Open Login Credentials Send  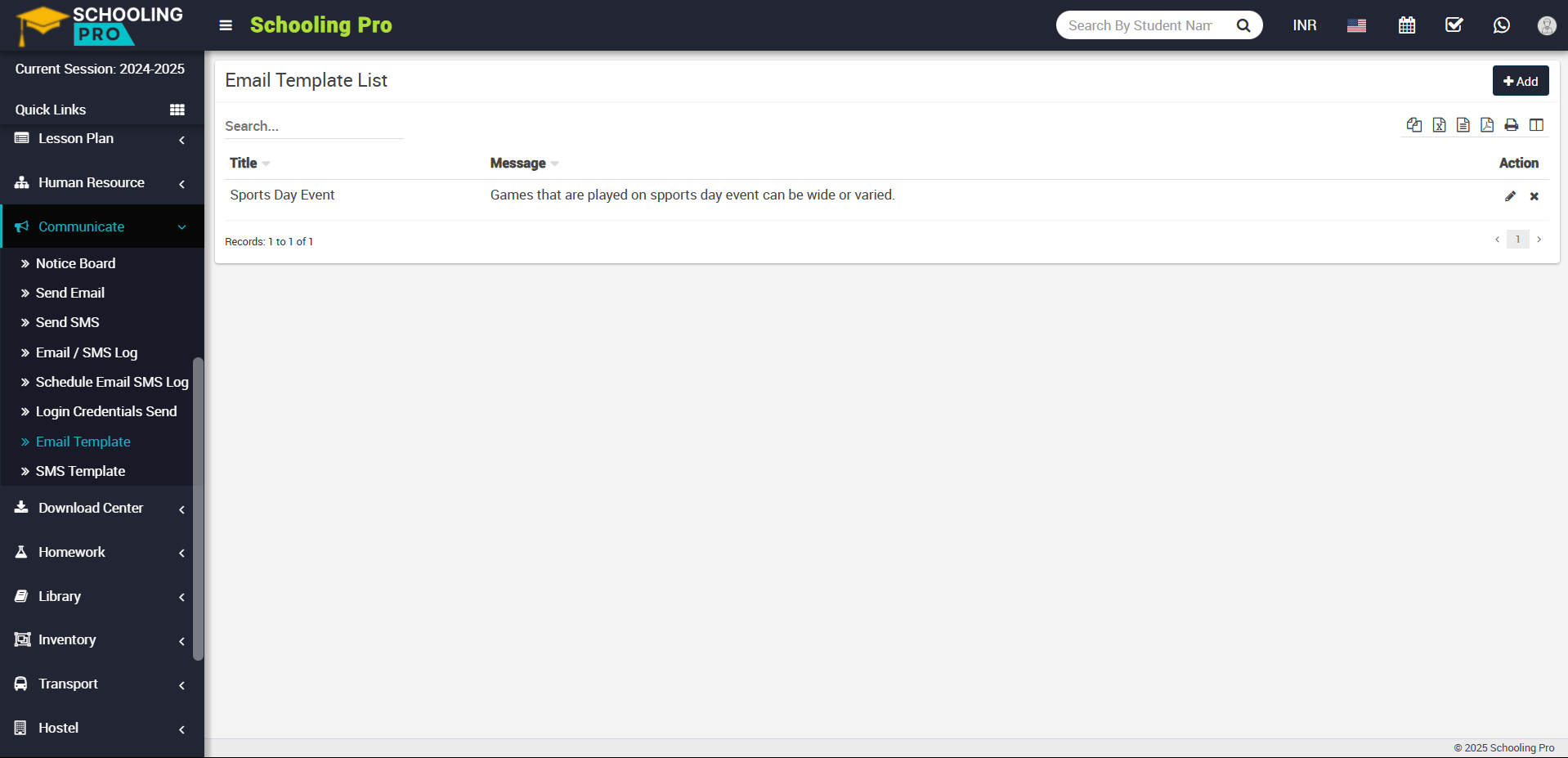point(105,411)
